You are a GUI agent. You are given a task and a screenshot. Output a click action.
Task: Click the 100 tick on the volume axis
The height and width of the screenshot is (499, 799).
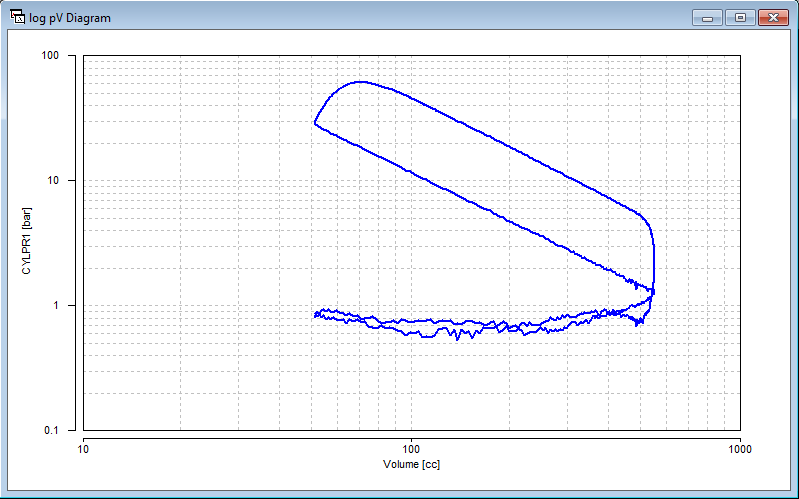411,446
